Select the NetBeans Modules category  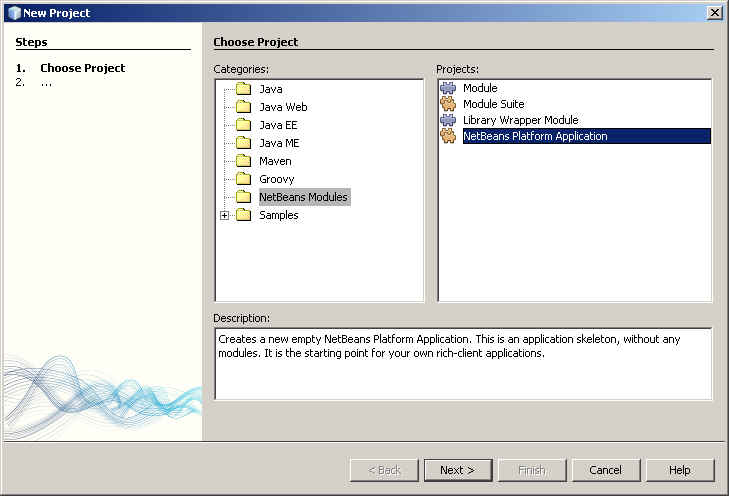[x=304, y=197]
